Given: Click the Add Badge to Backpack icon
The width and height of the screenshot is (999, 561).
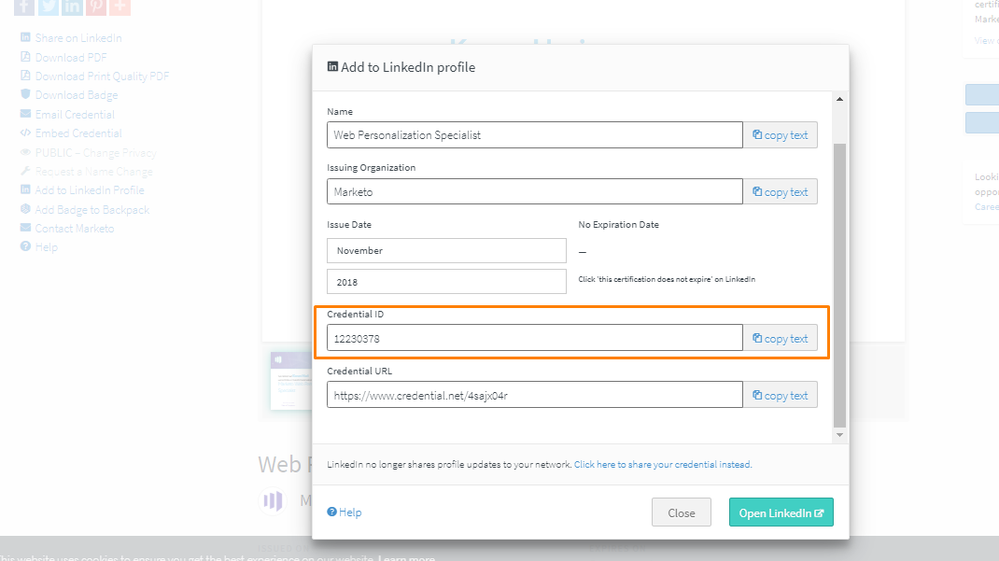Looking at the screenshot, I should pyautogui.click(x=25, y=208).
